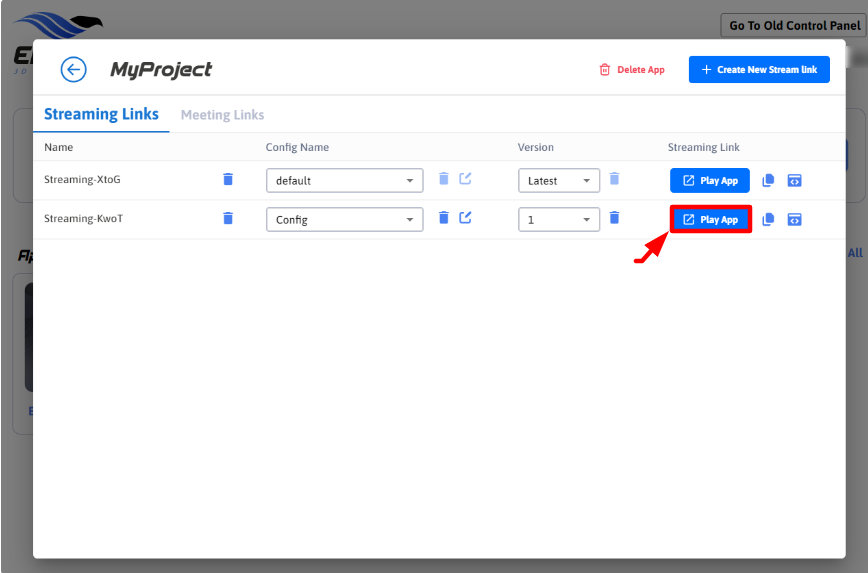Switch to the Meeting Links tab
The image size is (868, 573).
(222, 115)
